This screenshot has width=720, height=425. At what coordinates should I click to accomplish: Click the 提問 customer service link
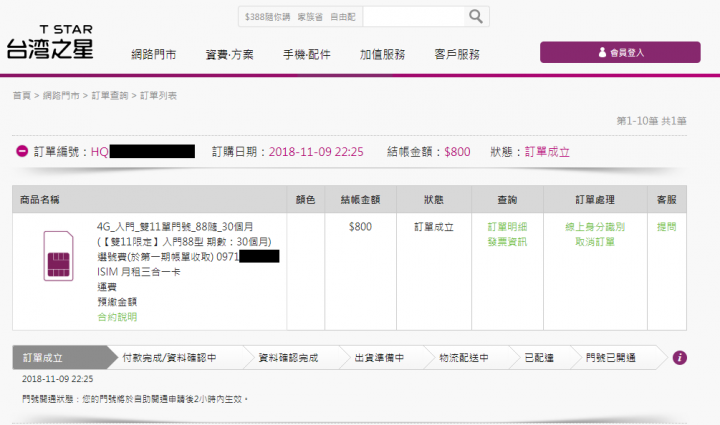(666, 227)
